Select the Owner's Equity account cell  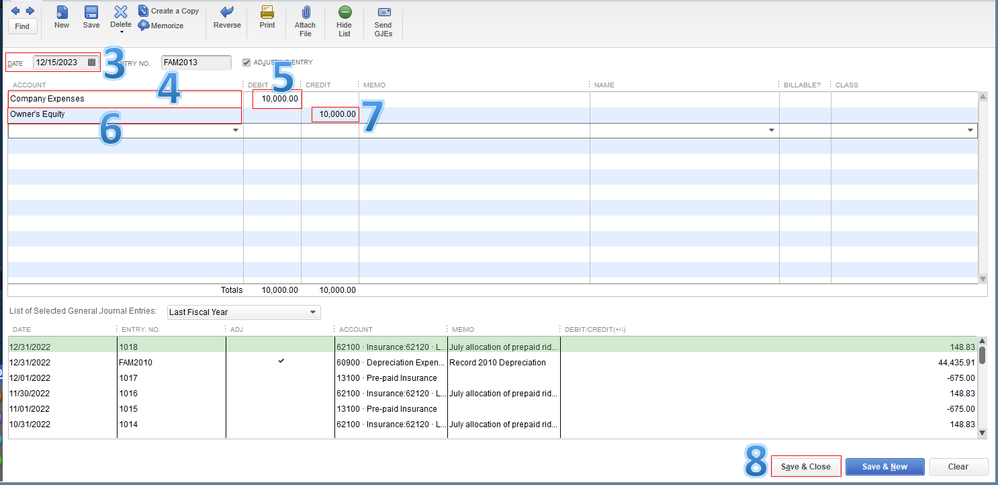125,115
